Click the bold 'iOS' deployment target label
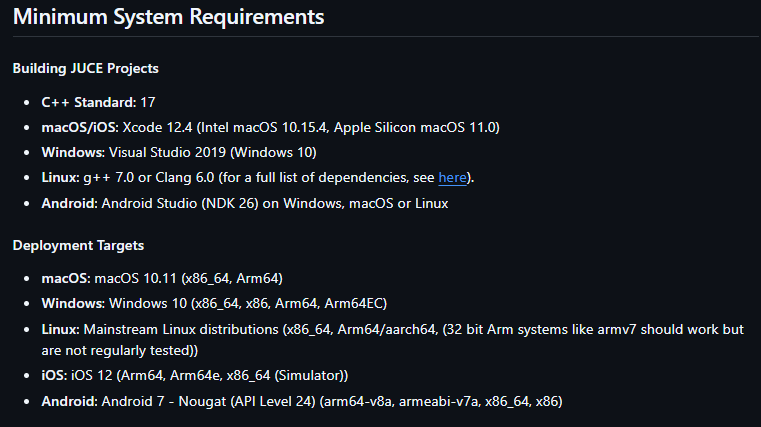Image resolution: width=761 pixels, height=427 pixels. pyautogui.click(x=55, y=375)
